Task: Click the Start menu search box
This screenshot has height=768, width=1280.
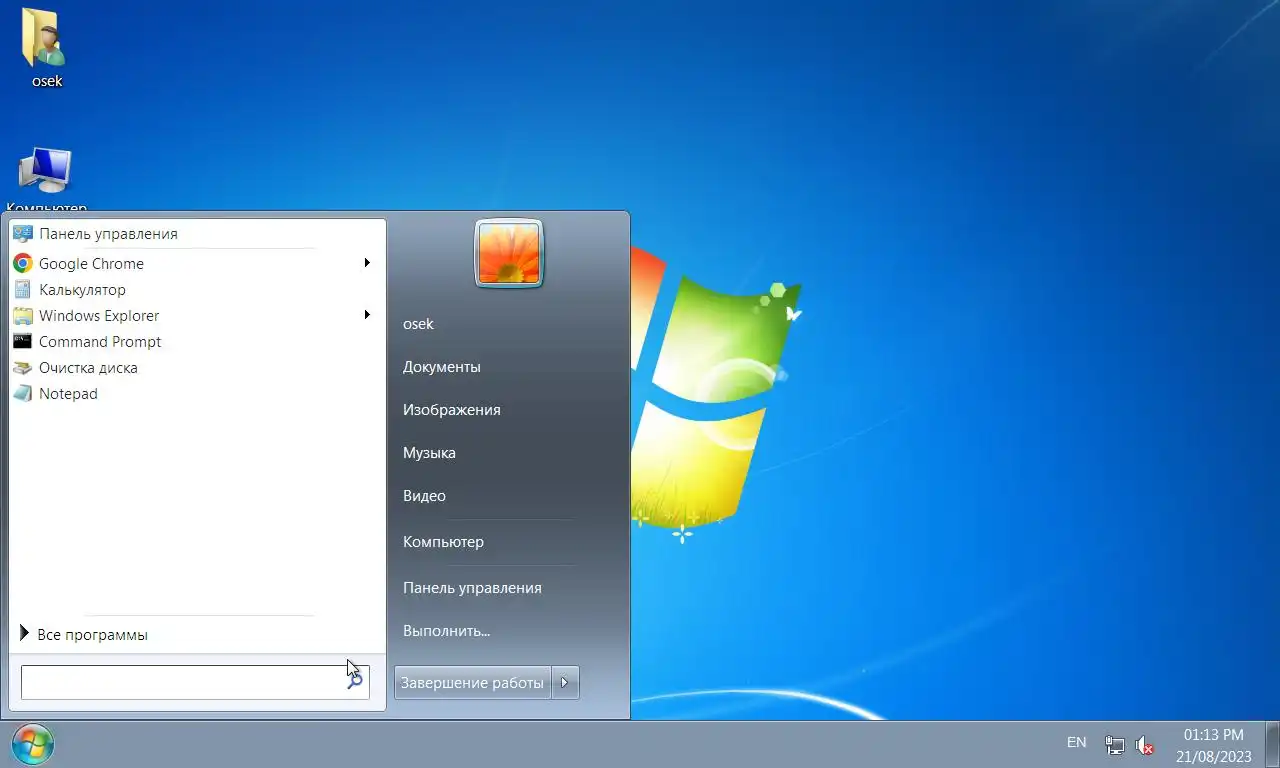Action: click(195, 682)
